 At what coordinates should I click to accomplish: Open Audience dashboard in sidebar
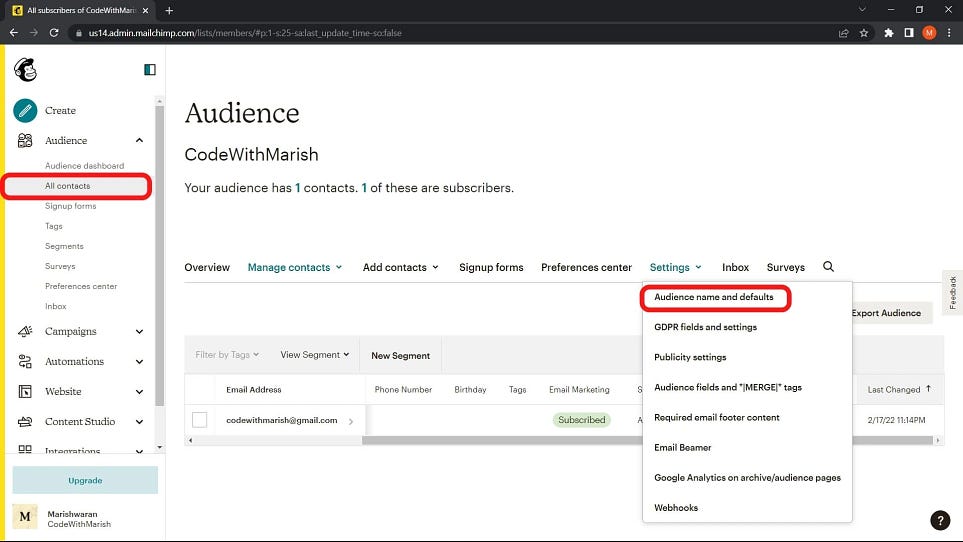point(84,166)
